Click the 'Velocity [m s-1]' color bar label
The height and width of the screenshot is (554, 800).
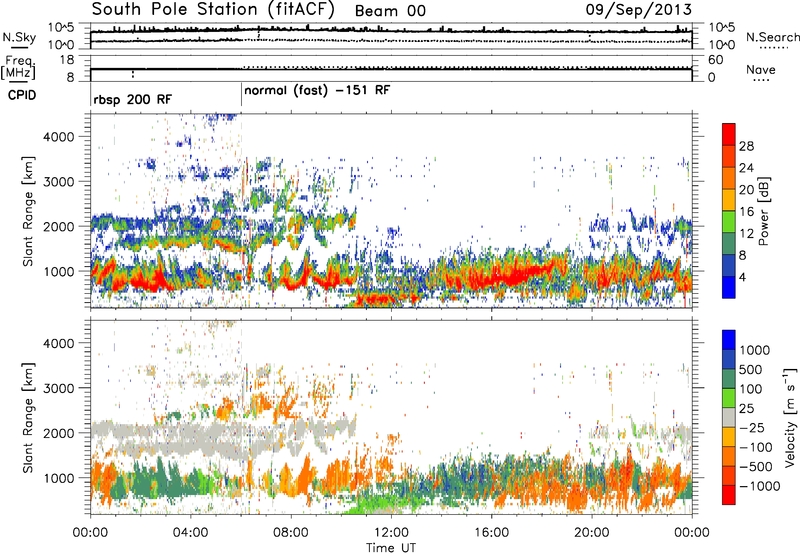coord(790,417)
